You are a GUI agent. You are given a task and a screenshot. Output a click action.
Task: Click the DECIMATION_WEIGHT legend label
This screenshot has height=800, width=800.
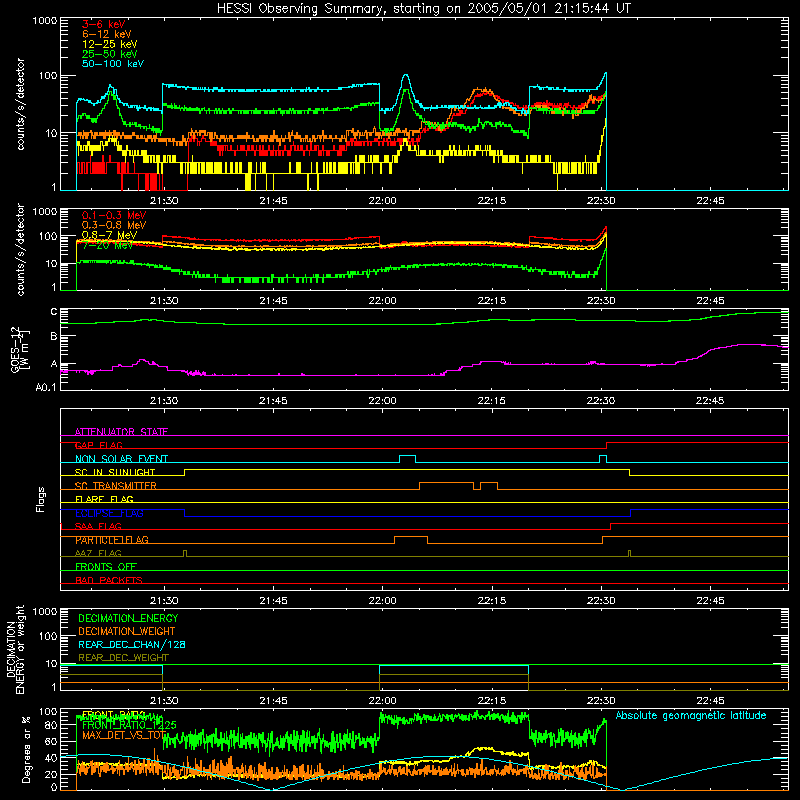[x=127, y=631]
